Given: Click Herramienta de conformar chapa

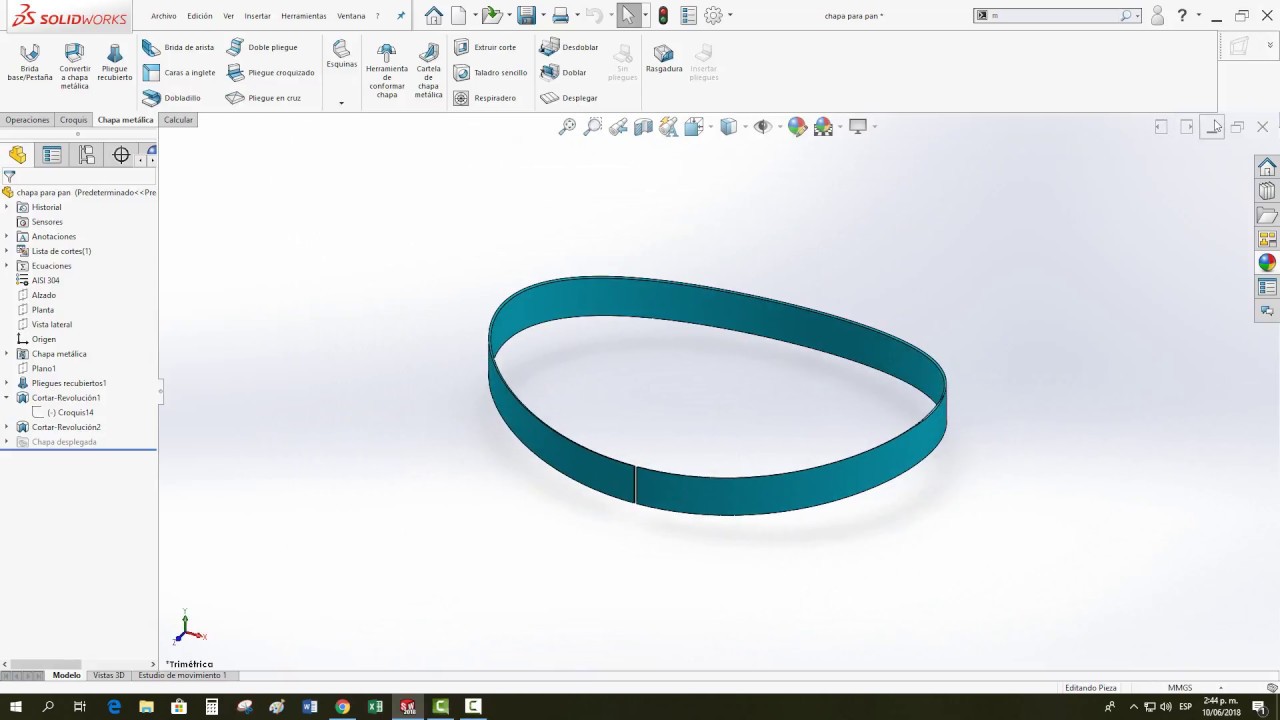Looking at the screenshot, I should point(387,70).
